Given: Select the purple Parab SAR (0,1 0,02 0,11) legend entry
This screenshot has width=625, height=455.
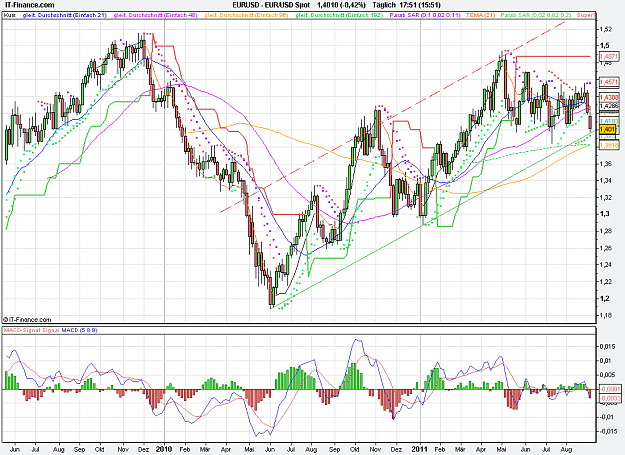Looking at the screenshot, I should (x=425, y=15).
